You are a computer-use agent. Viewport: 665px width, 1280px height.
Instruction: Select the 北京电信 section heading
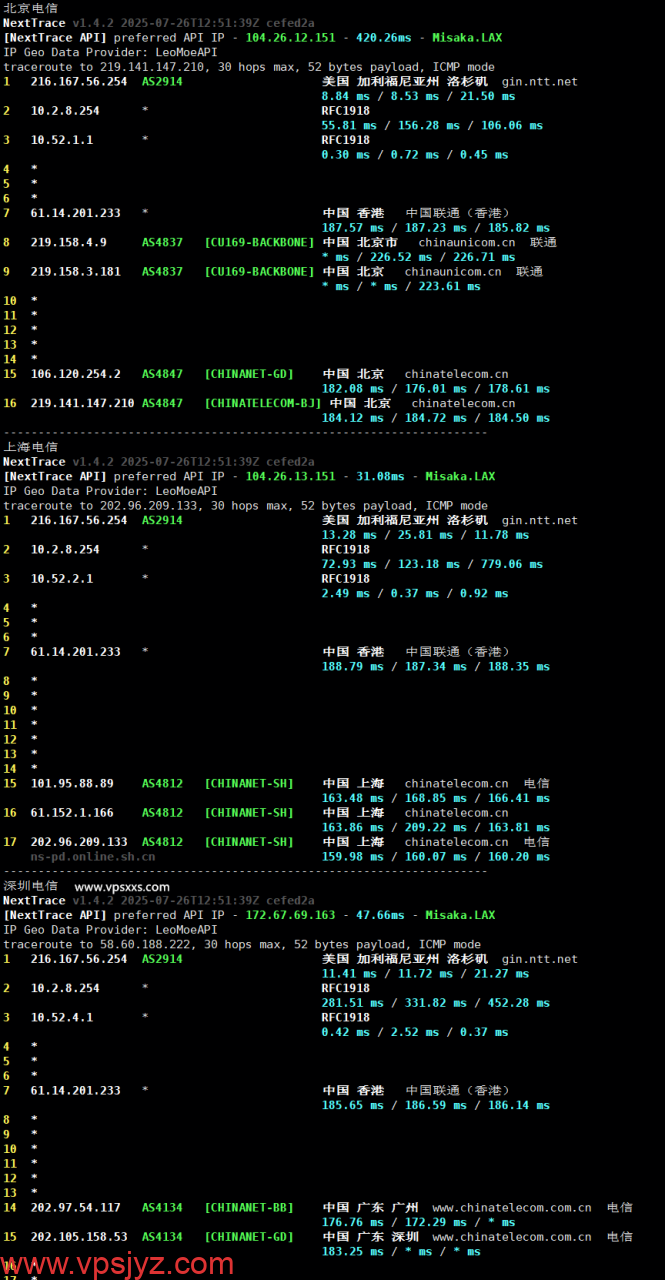pos(30,8)
